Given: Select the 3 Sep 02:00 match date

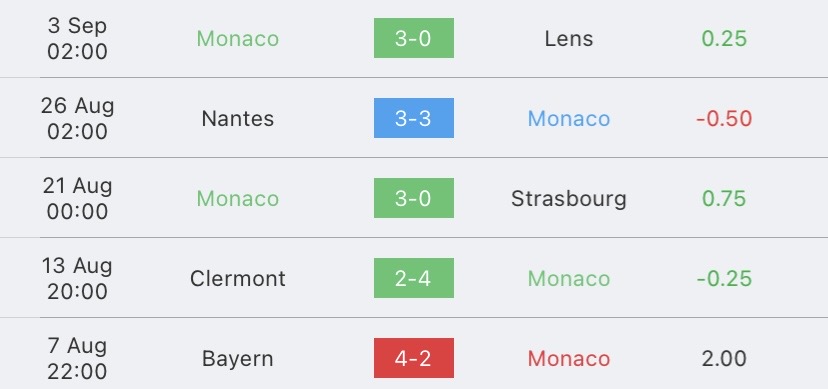Looking at the screenshot, I should [x=77, y=39].
